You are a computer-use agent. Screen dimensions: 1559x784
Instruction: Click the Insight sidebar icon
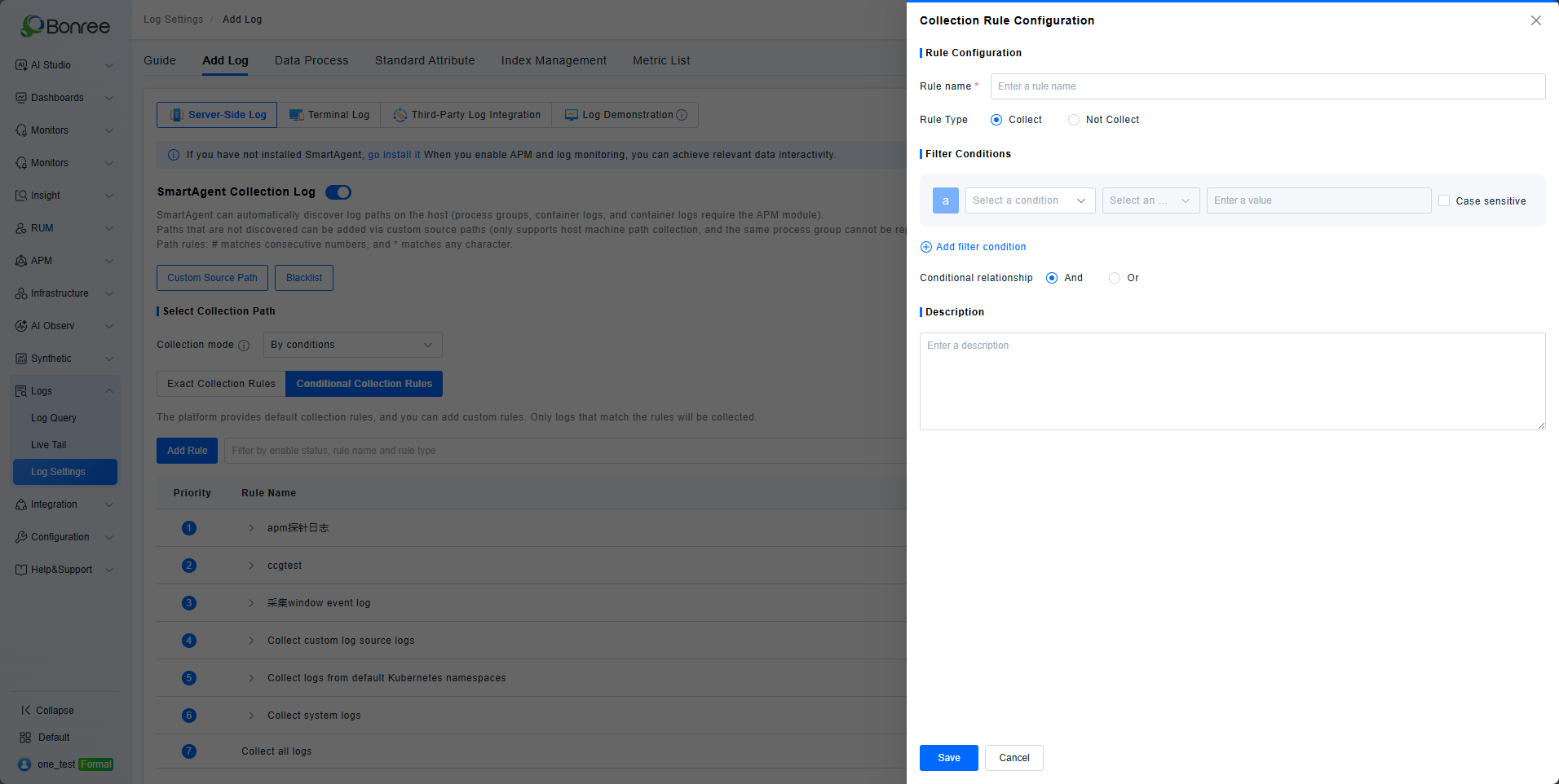(x=21, y=196)
